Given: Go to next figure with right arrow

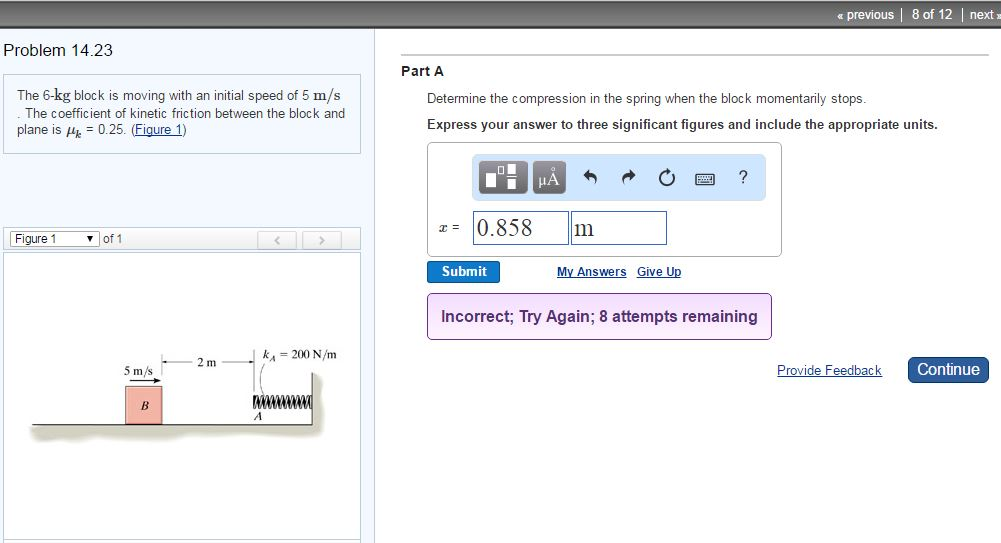Looking at the screenshot, I should [x=321, y=240].
